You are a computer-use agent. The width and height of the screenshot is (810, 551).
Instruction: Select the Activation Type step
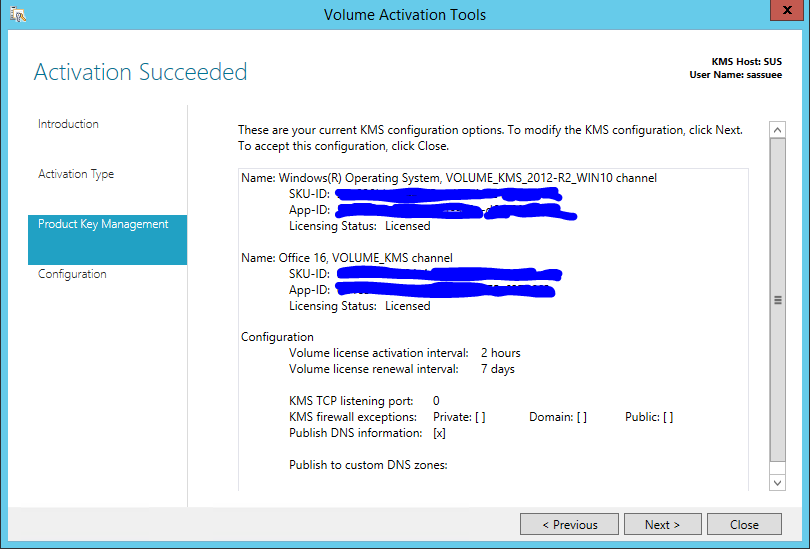[76, 174]
